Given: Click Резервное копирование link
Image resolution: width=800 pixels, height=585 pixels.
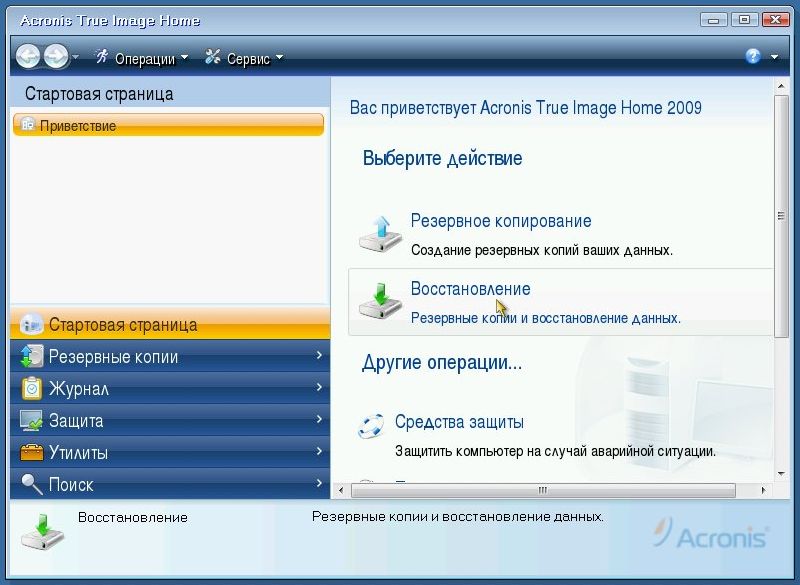Looking at the screenshot, I should click(x=501, y=221).
